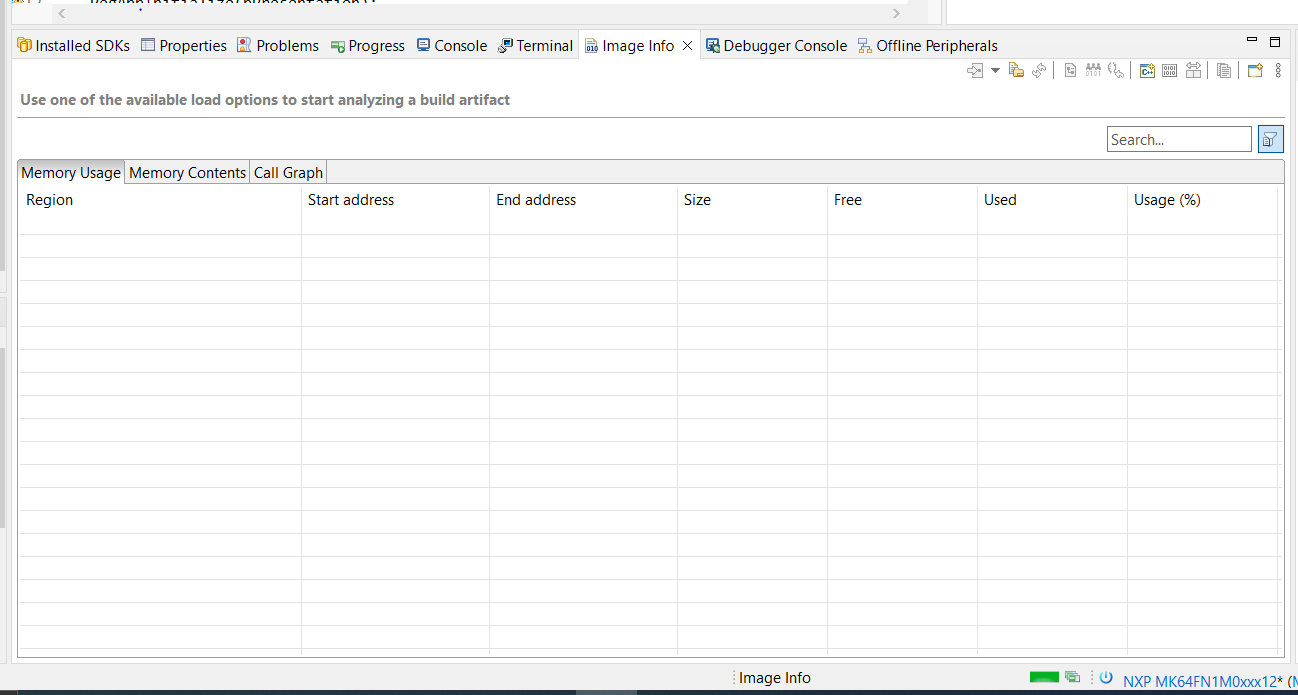Click the C++ file toolbar icon
Viewport: 1298px width, 695px height.
1148,71
